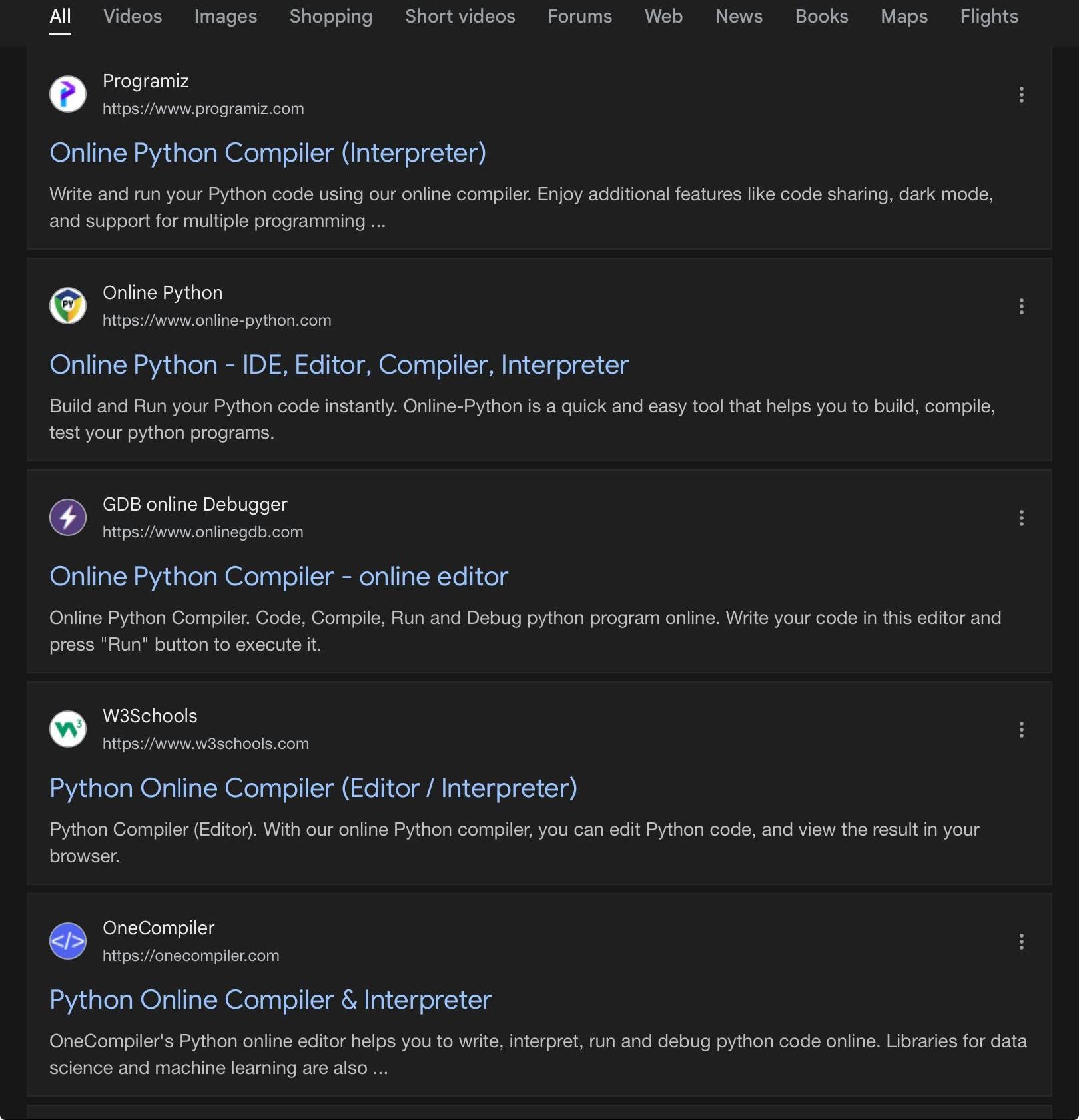Switch to the Videos search tab
Viewport: 1079px width, 1120px height.
point(133,16)
